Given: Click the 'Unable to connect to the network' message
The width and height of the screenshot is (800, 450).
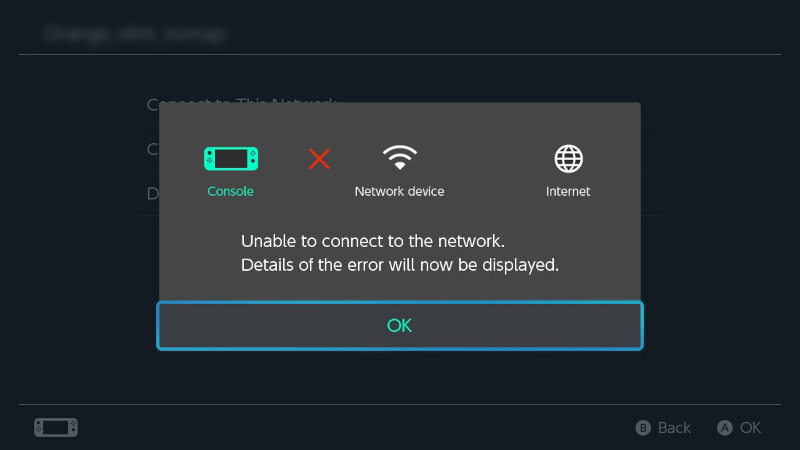Looking at the screenshot, I should (373, 241).
